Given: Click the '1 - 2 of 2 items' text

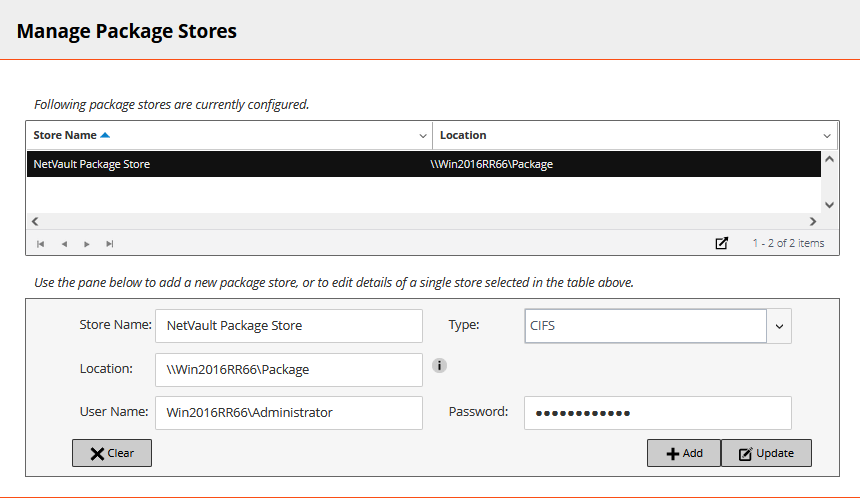Looking at the screenshot, I should pyautogui.click(x=788, y=243).
